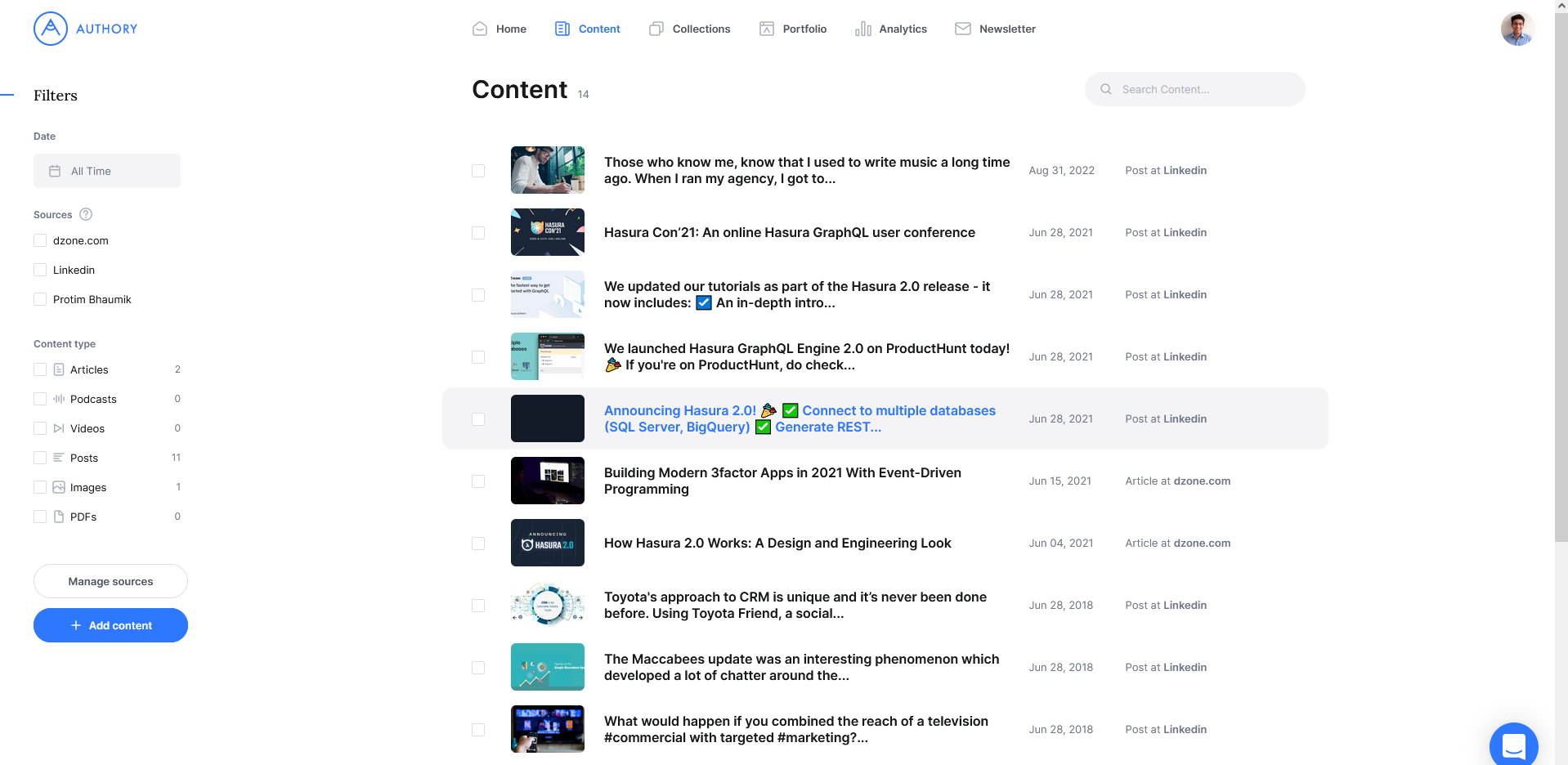The width and height of the screenshot is (1568, 765).
Task: Click the Newsletter envelope icon
Action: [x=963, y=29]
